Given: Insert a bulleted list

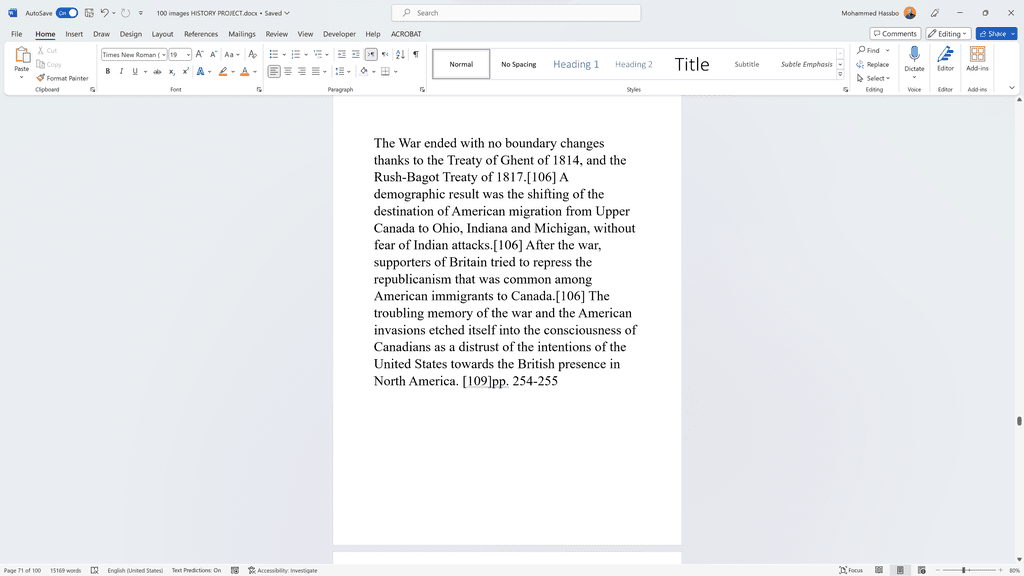Looking at the screenshot, I should pyautogui.click(x=274, y=55).
